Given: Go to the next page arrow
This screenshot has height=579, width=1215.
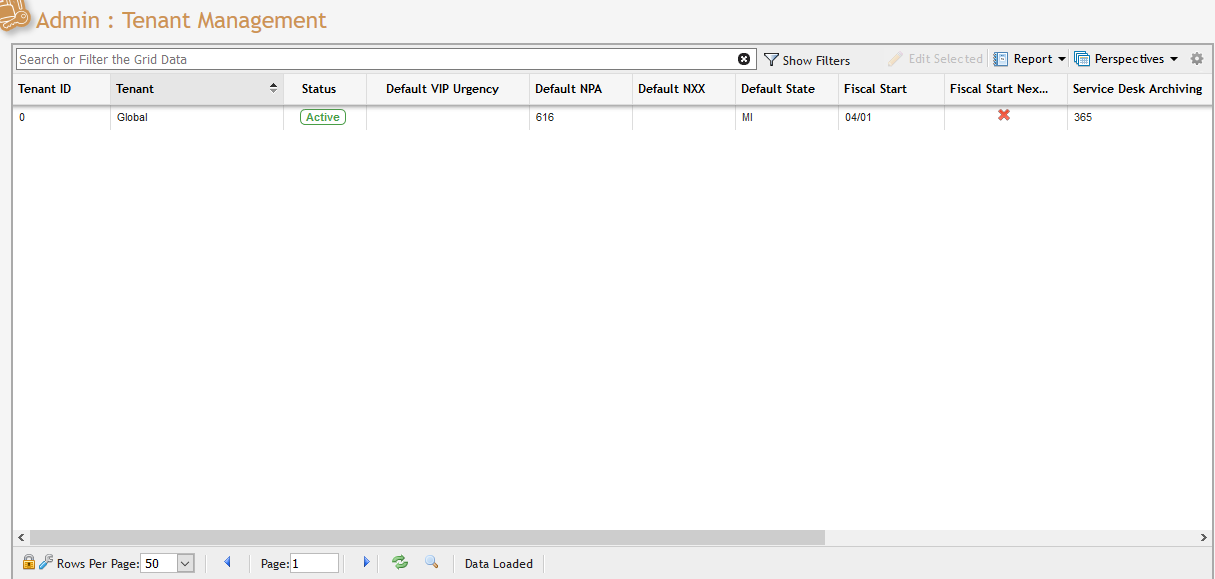Looking at the screenshot, I should (x=366, y=563).
